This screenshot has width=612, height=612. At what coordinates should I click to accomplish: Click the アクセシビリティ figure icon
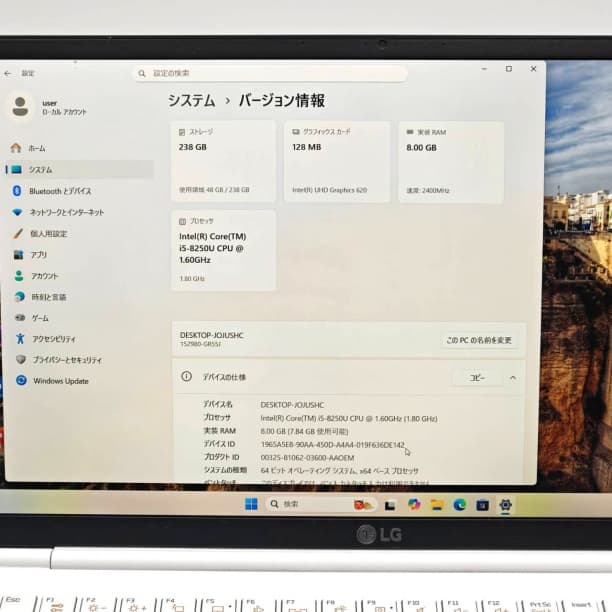click(20, 339)
